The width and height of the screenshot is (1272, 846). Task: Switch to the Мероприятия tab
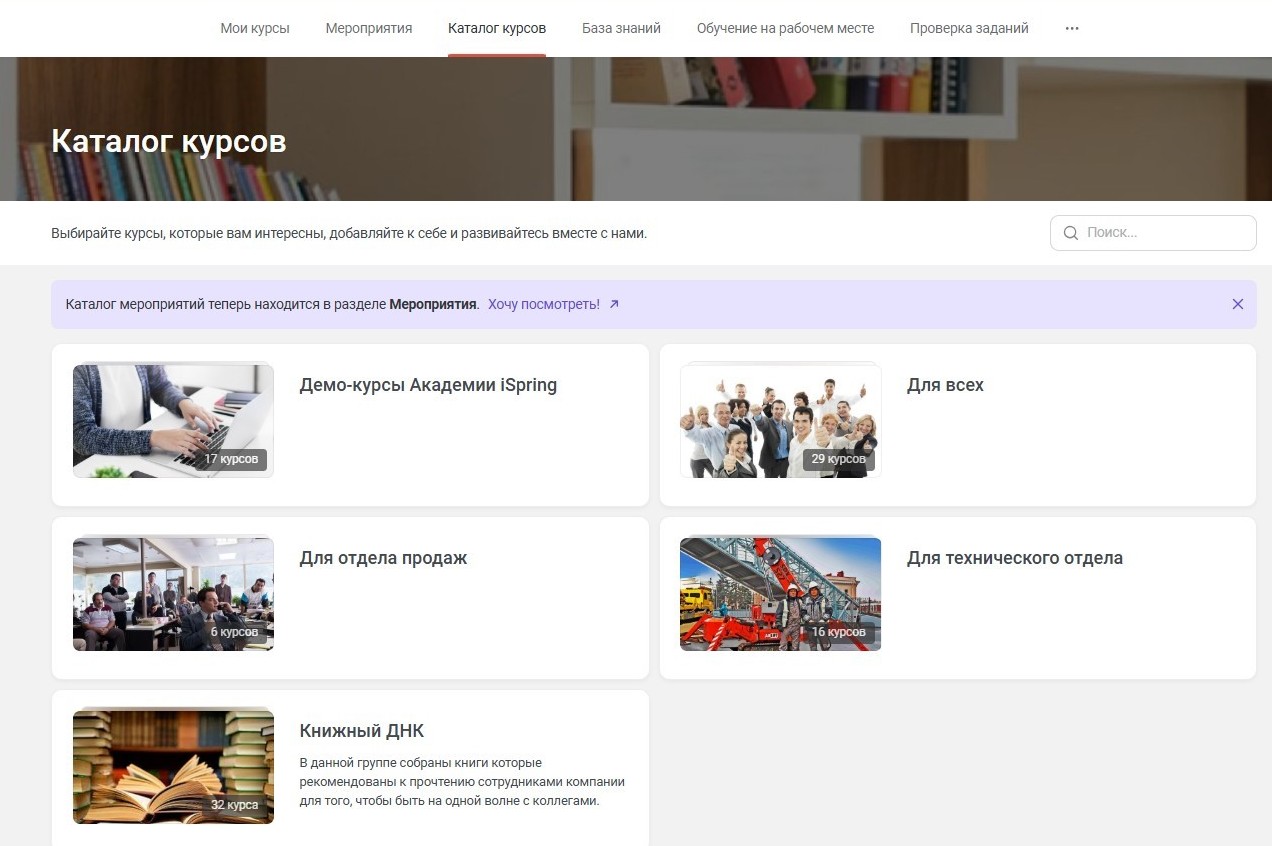369,28
